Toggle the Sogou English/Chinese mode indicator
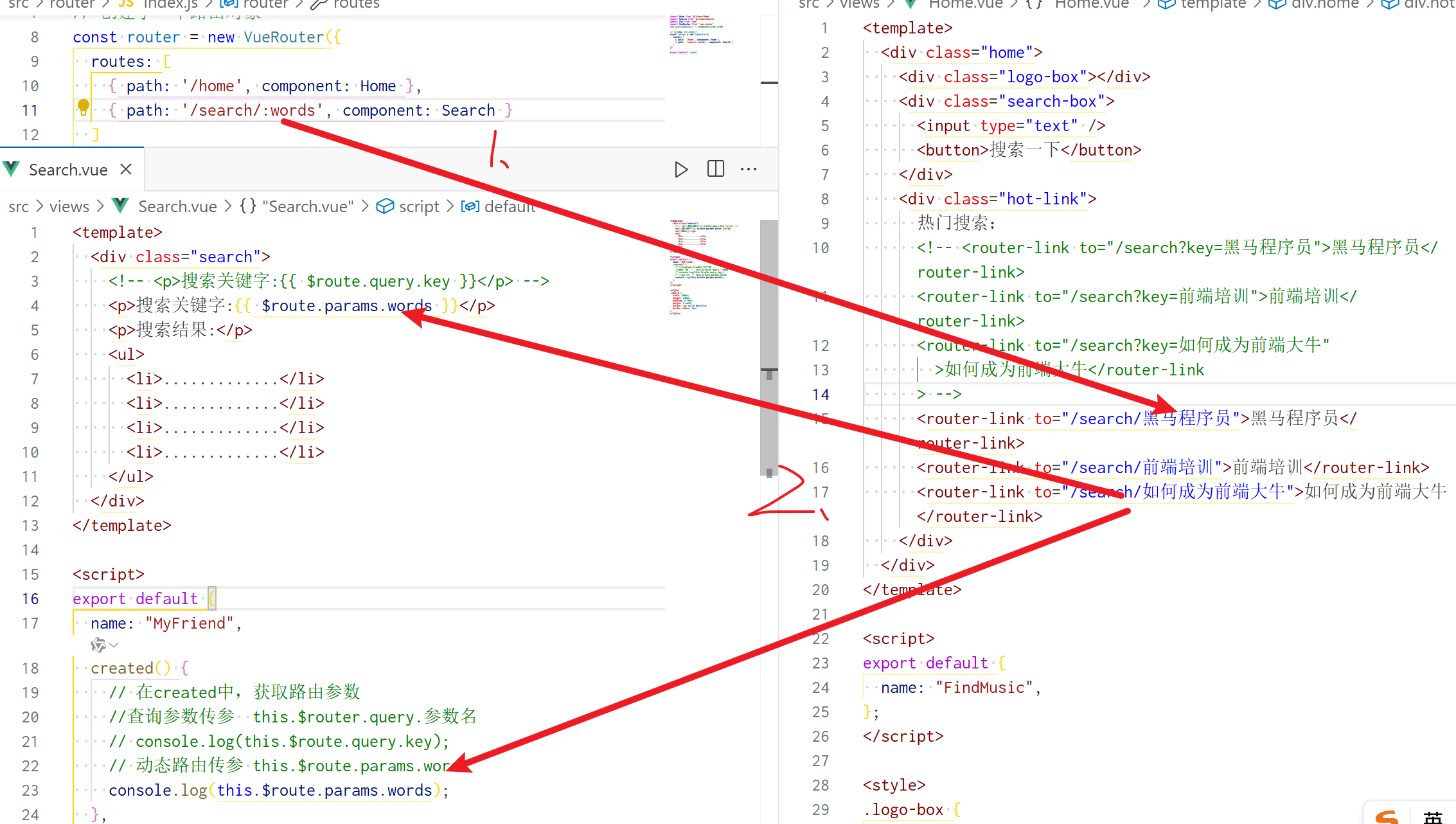The height and width of the screenshot is (824, 1456). (1432, 817)
